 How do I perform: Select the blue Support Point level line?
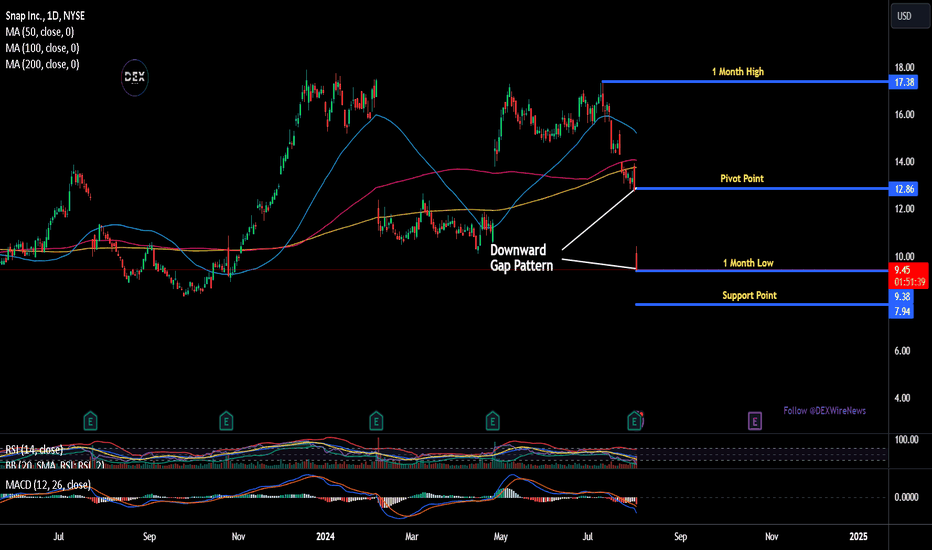pos(762,304)
